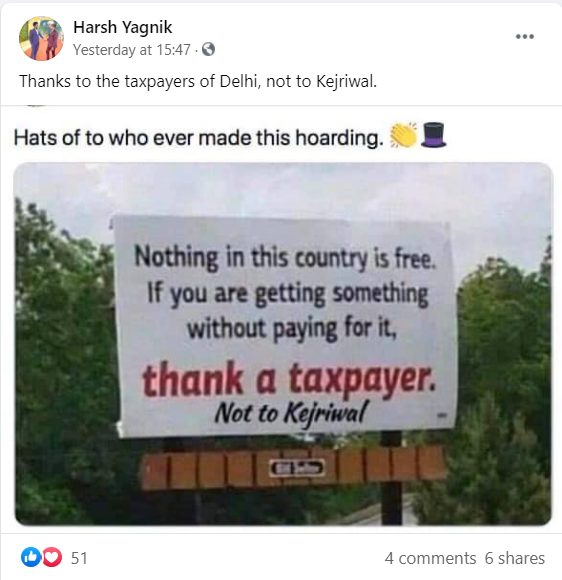Open the three-dot post options menu
Image resolution: width=562 pixels, height=580 pixels.
(525, 36)
